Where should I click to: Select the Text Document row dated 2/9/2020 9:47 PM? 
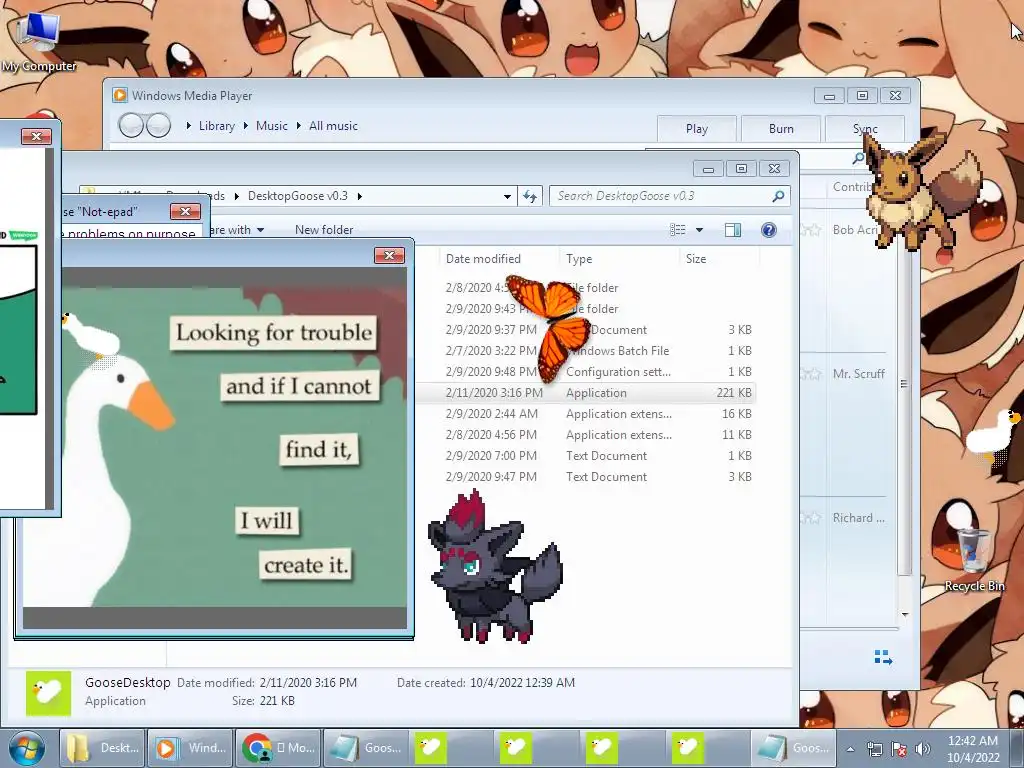(586, 477)
